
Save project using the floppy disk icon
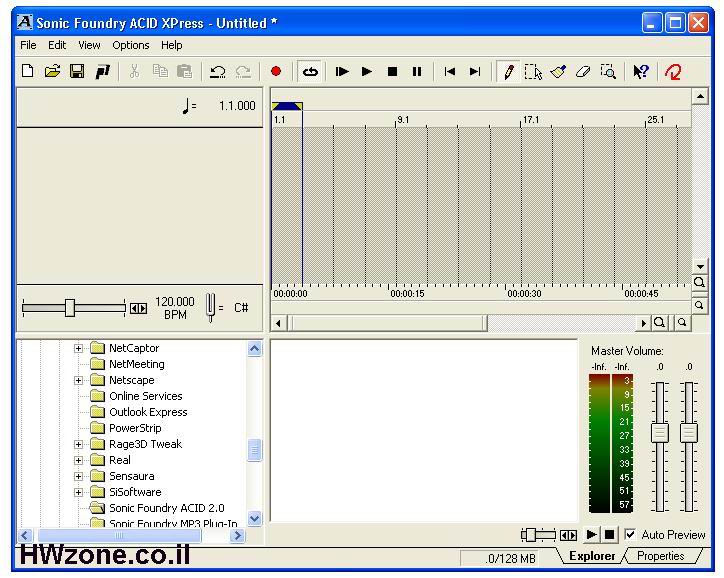tap(77, 72)
